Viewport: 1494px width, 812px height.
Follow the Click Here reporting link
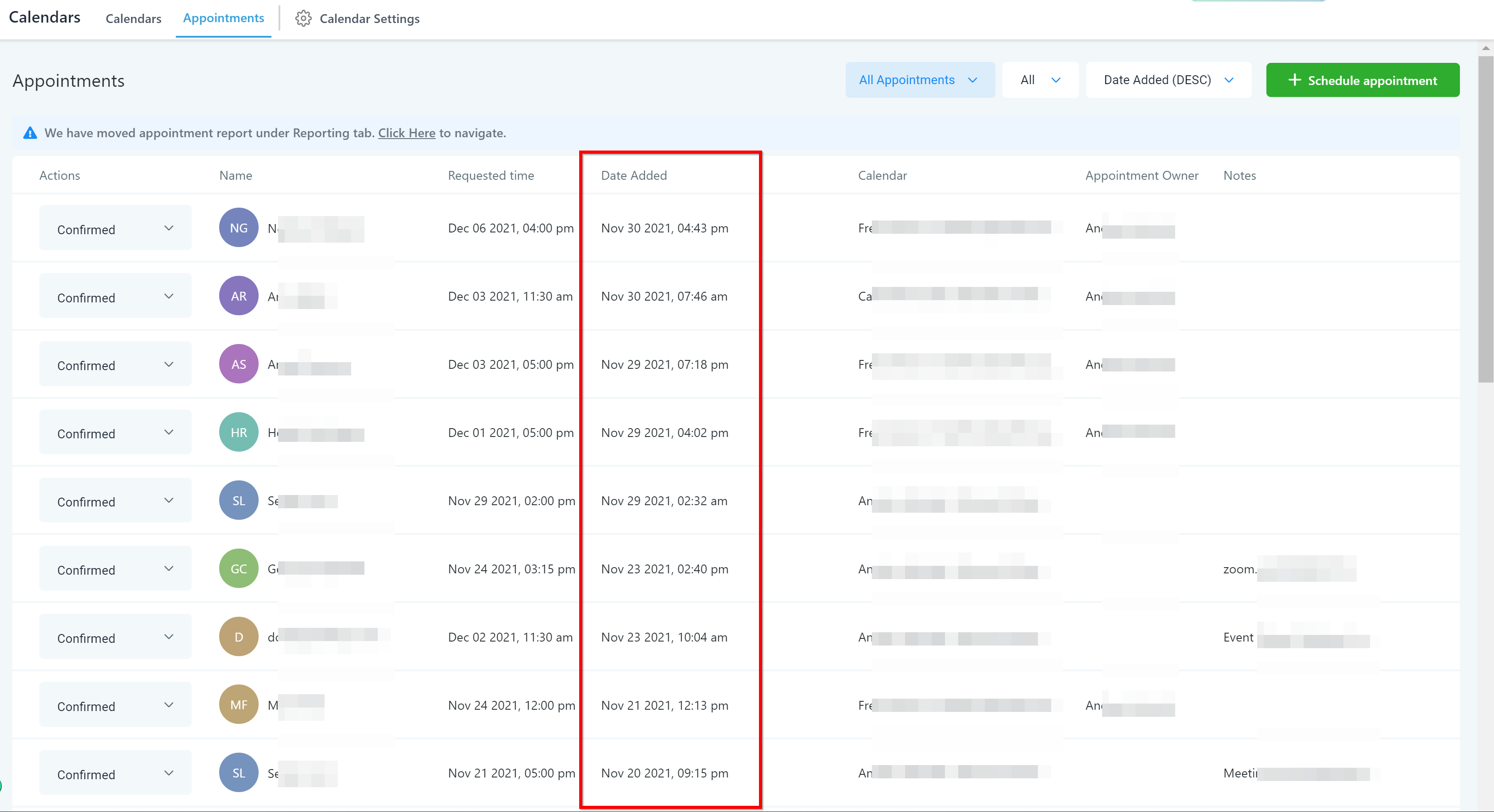click(x=406, y=133)
